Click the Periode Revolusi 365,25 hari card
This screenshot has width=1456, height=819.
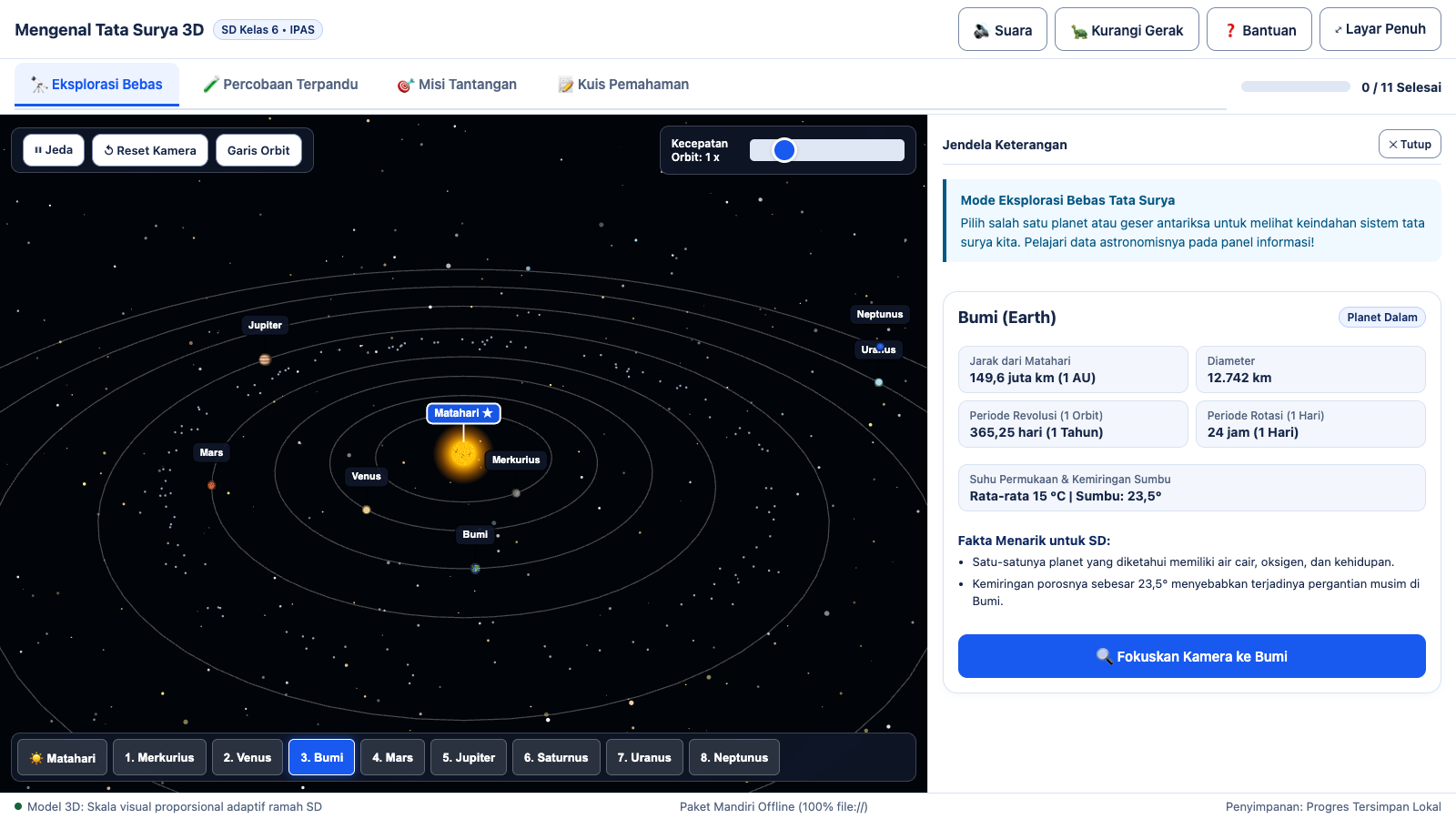point(1073,424)
